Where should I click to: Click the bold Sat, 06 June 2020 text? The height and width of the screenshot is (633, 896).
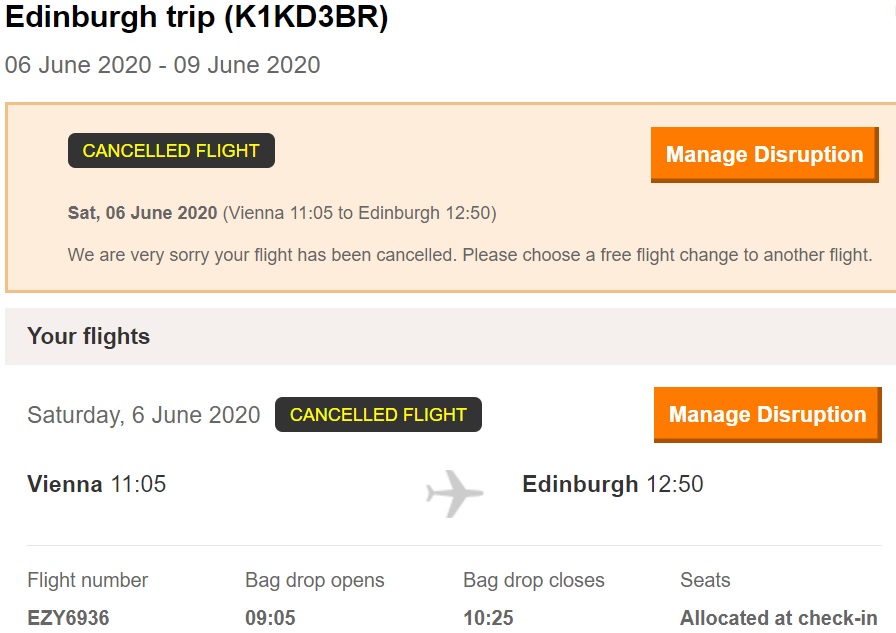pyautogui.click(x=142, y=213)
